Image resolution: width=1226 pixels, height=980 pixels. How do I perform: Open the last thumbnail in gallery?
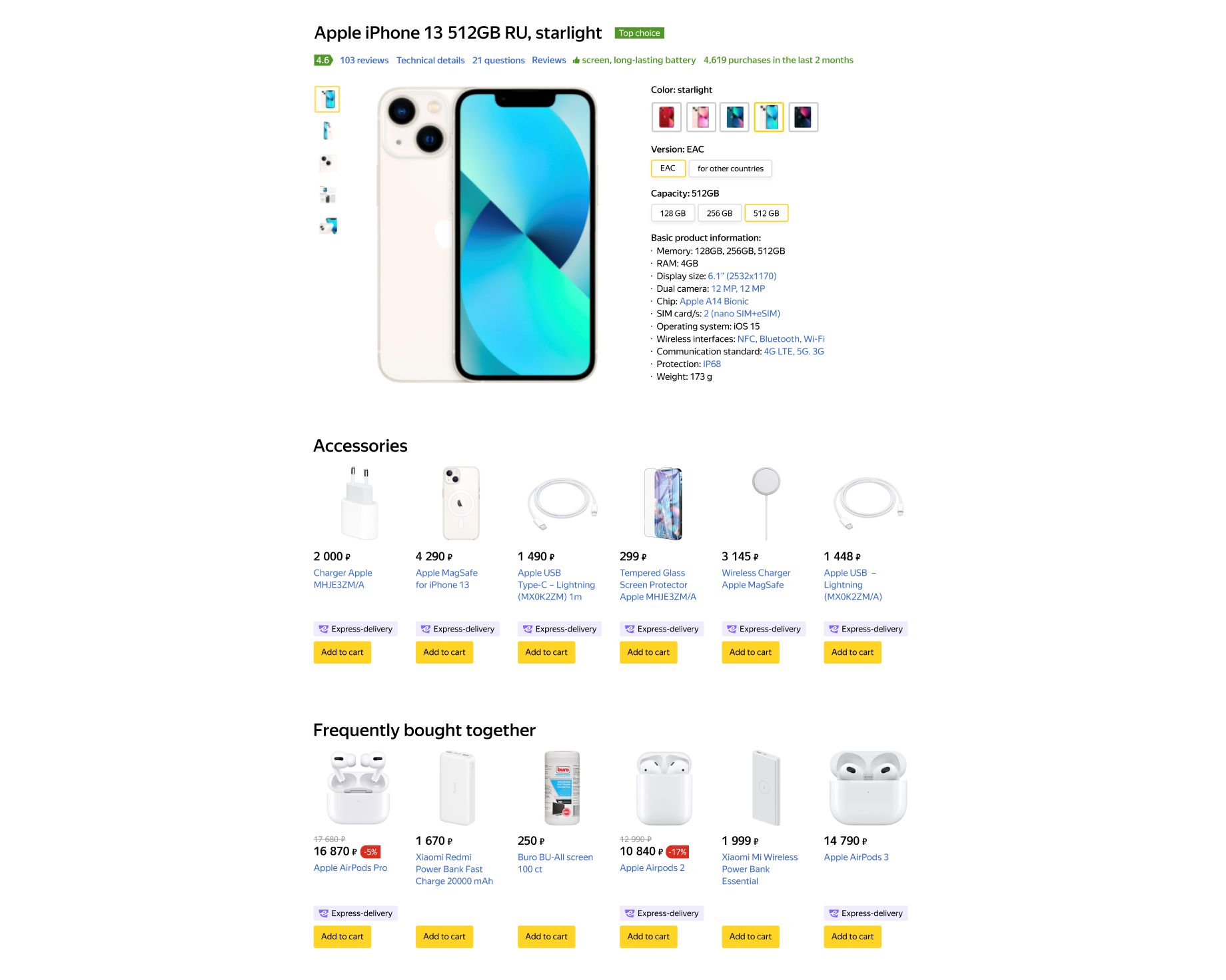(327, 226)
